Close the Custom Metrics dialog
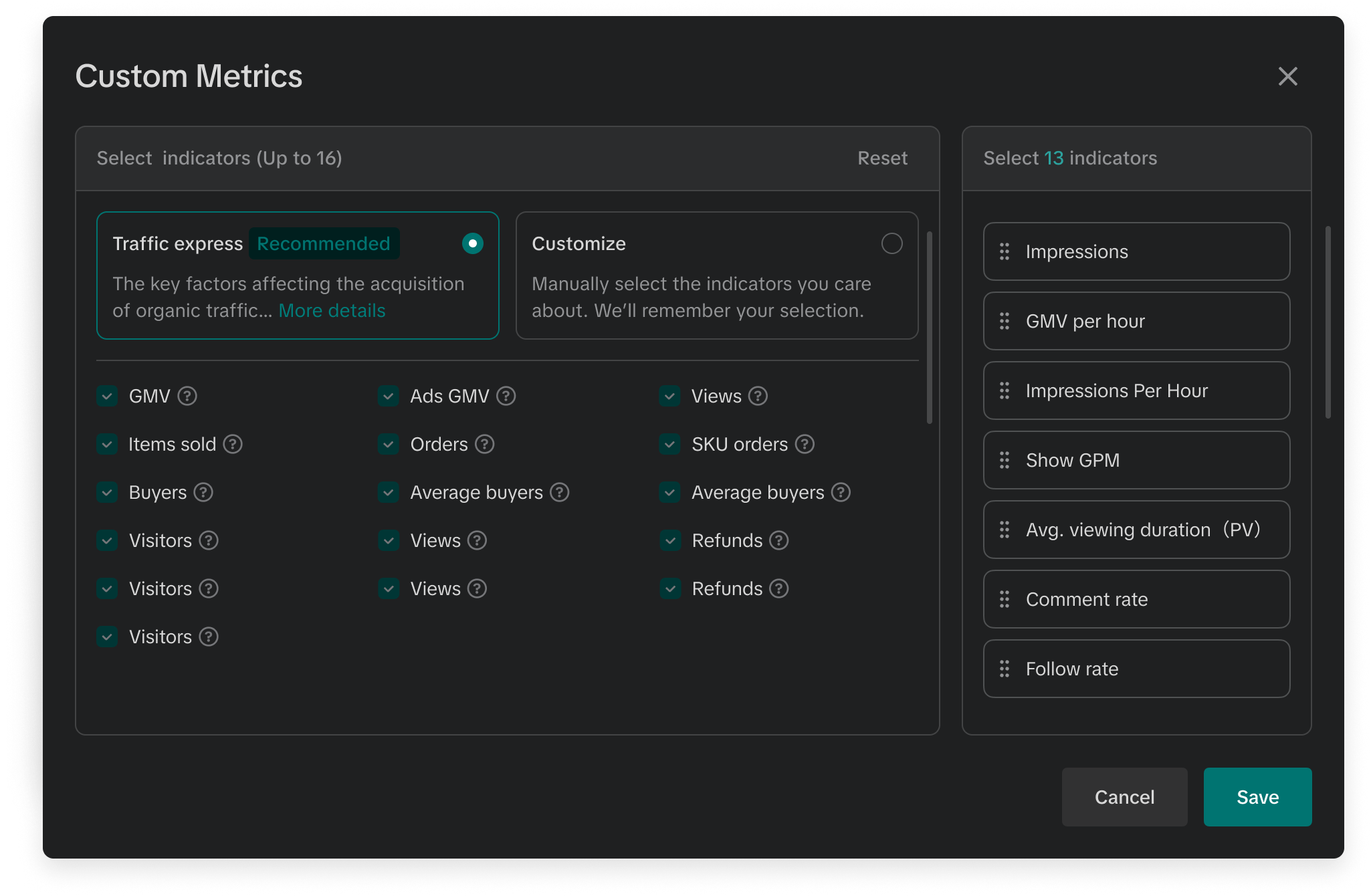Screen dimensions: 1371x896 point(1287,76)
